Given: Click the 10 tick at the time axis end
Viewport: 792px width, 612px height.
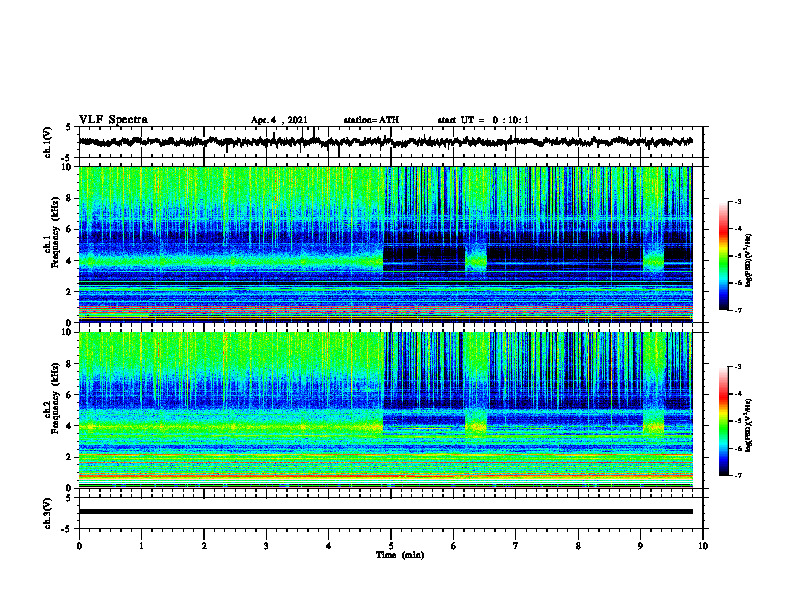Looking at the screenshot, I should [x=703, y=546].
